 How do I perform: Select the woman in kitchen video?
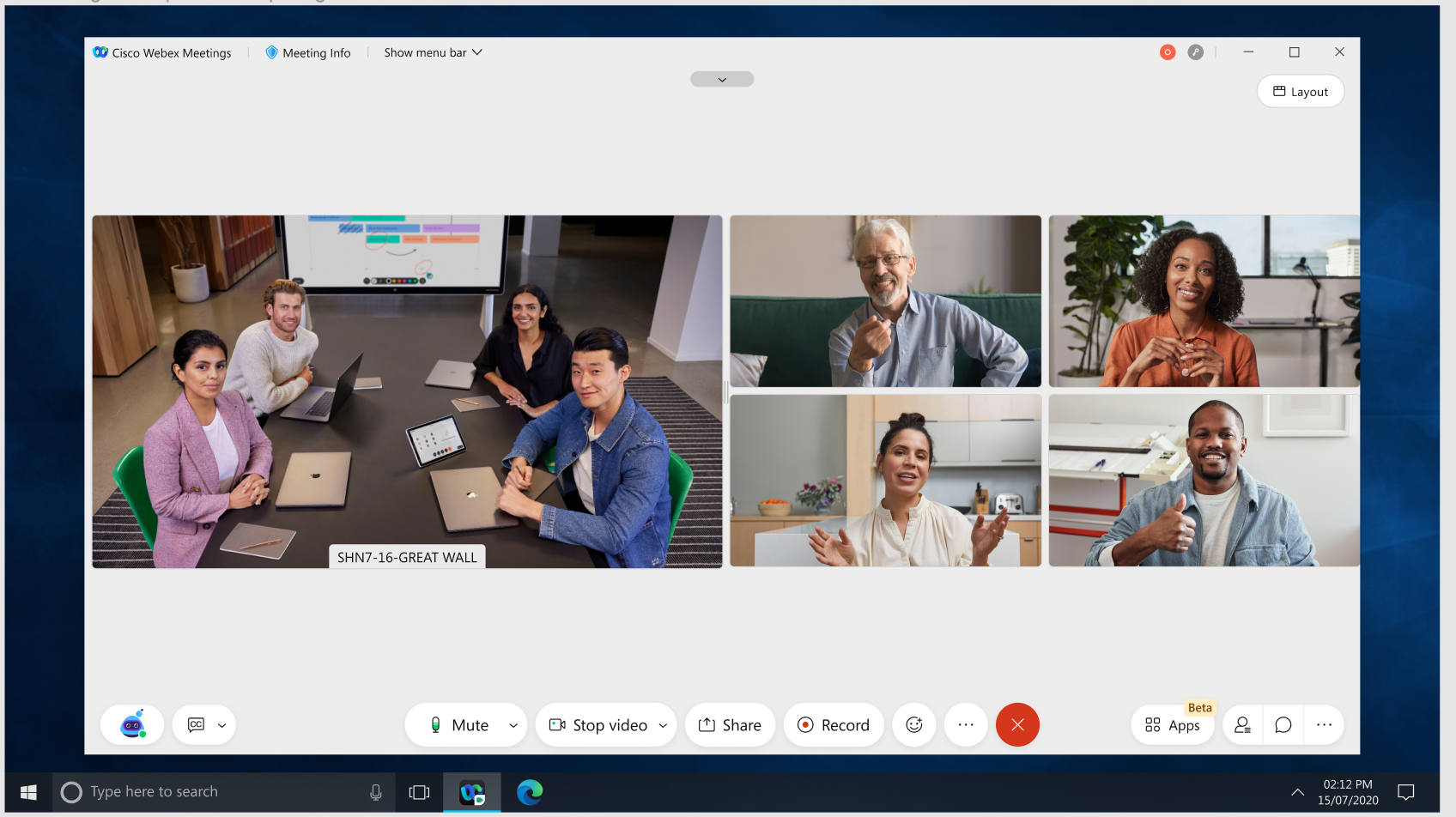(x=885, y=481)
